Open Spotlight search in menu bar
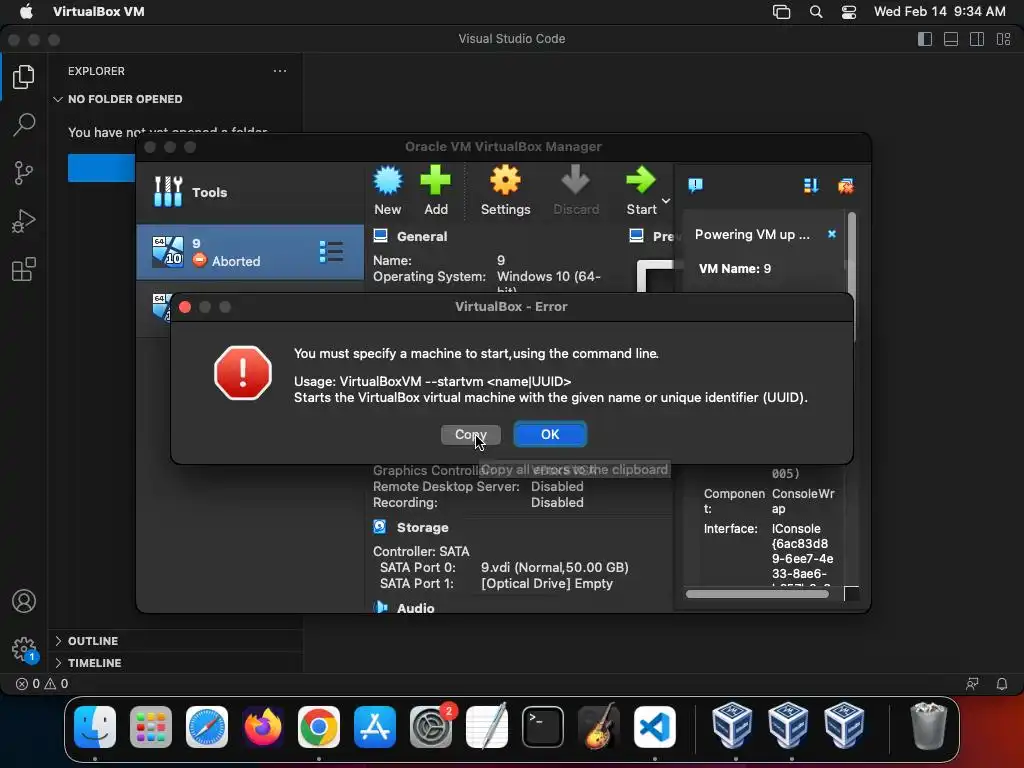This screenshot has width=1024, height=768. (x=816, y=12)
